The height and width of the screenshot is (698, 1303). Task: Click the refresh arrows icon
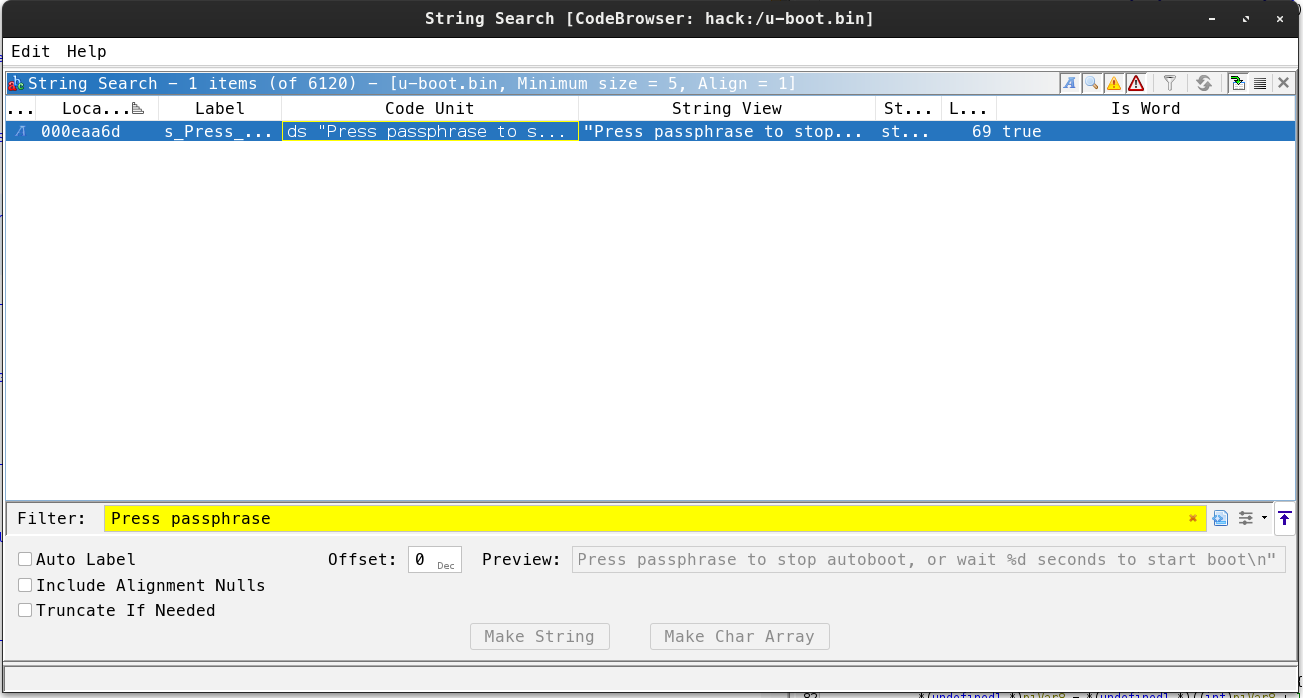coord(1204,84)
